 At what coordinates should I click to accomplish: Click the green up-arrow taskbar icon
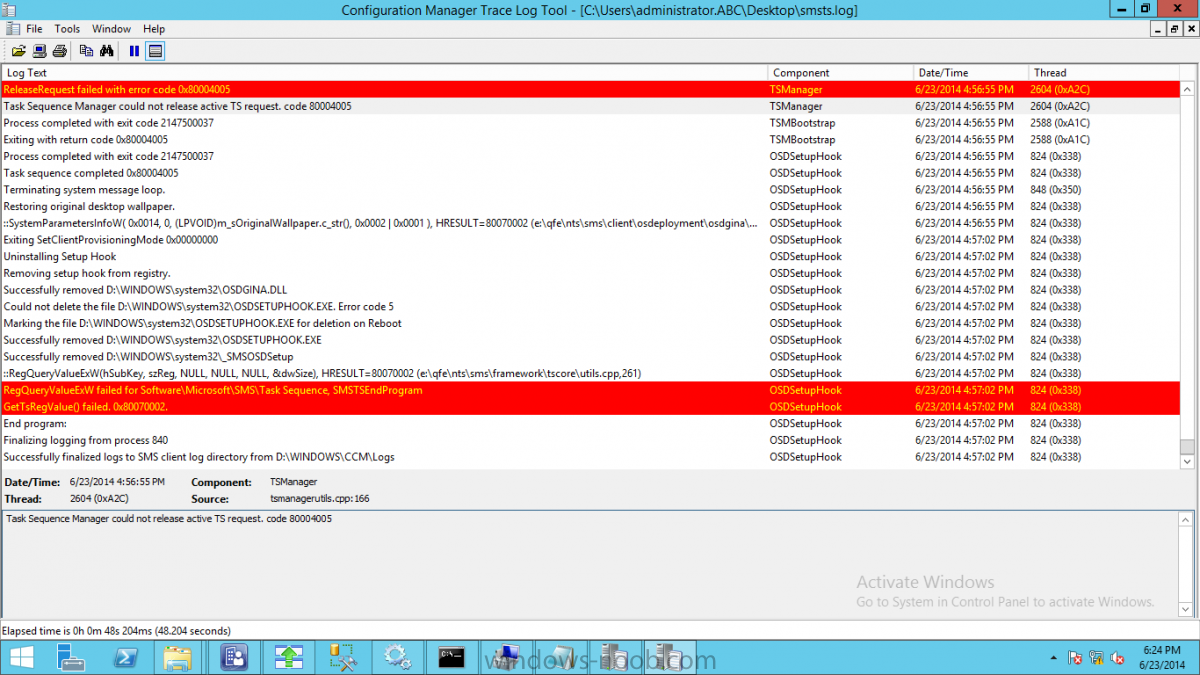pyautogui.click(x=288, y=657)
